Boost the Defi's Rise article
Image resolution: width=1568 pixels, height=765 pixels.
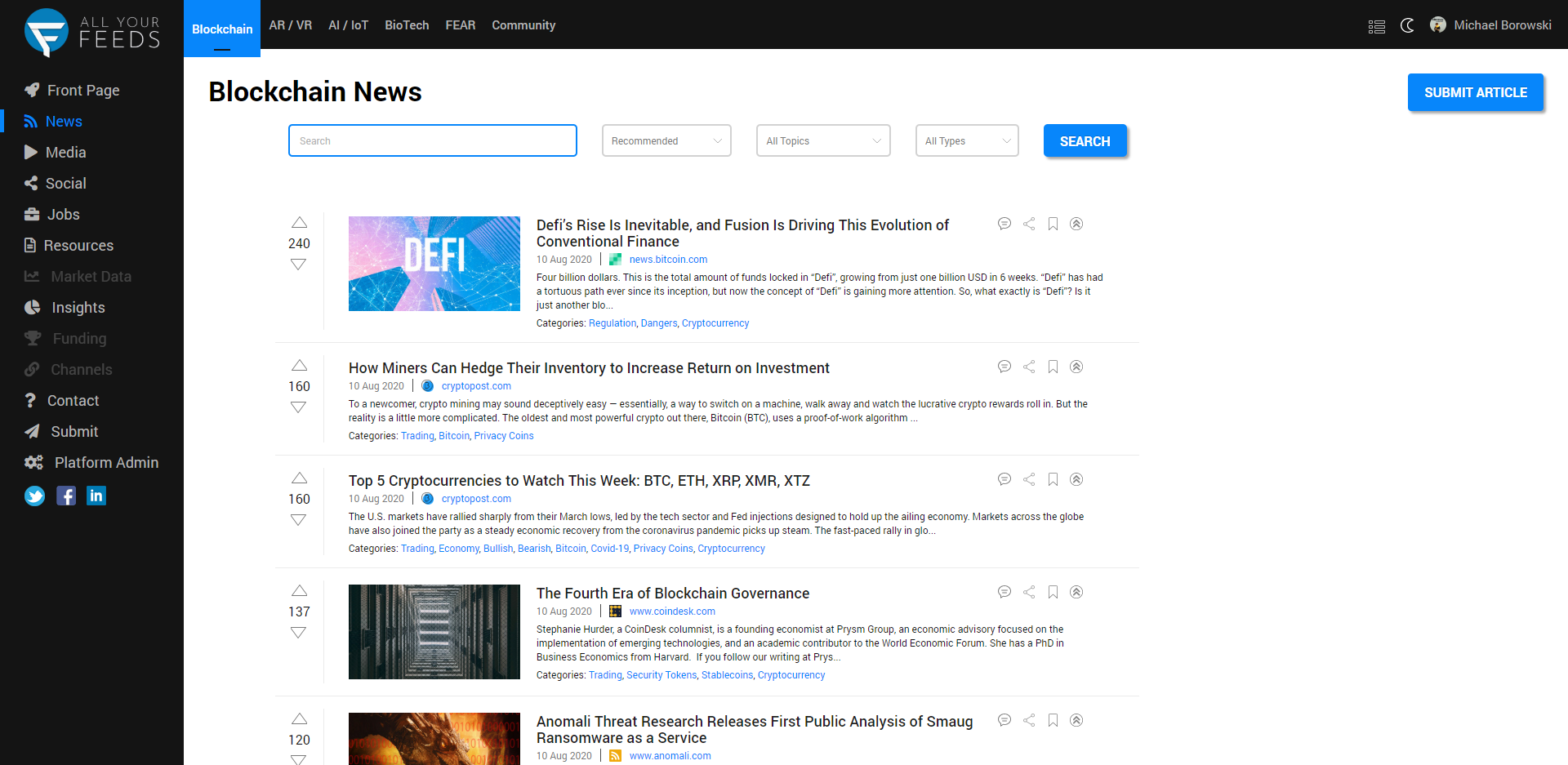(x=1076, y=224)
